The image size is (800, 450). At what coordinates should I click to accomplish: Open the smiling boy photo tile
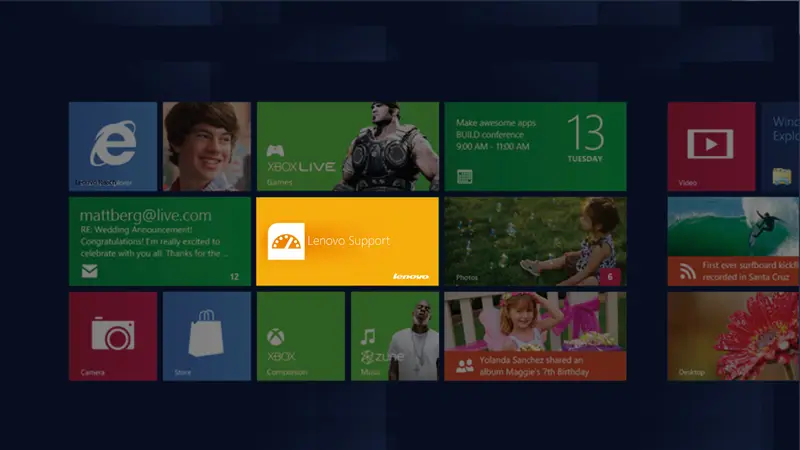(x=207, y=146)
